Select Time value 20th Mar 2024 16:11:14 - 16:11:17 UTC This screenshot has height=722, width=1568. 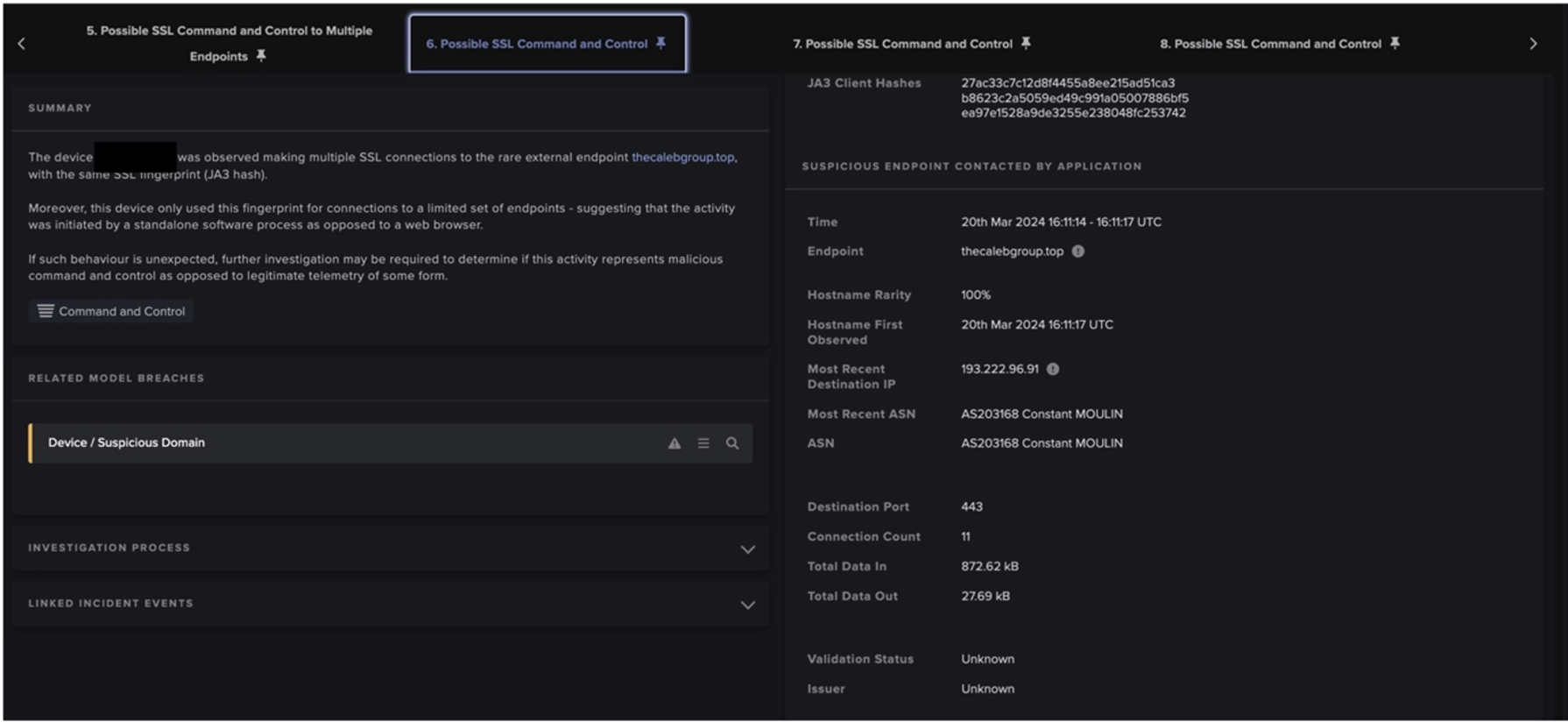tap(1061, 222)
